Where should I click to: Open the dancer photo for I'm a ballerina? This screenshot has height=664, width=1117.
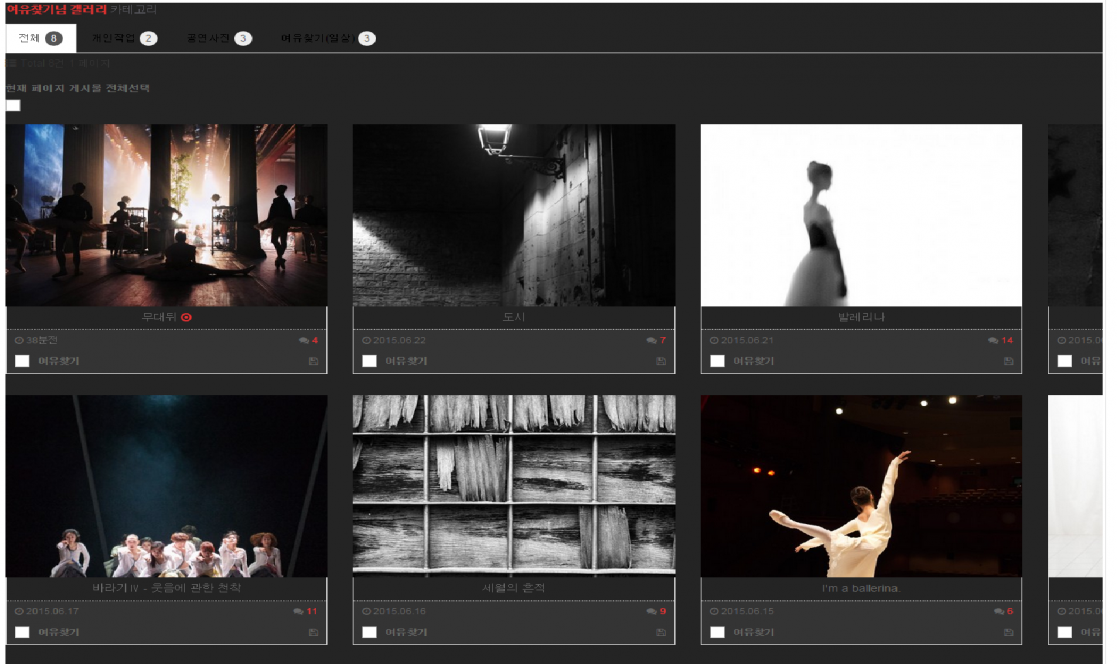tap(861, 486)
